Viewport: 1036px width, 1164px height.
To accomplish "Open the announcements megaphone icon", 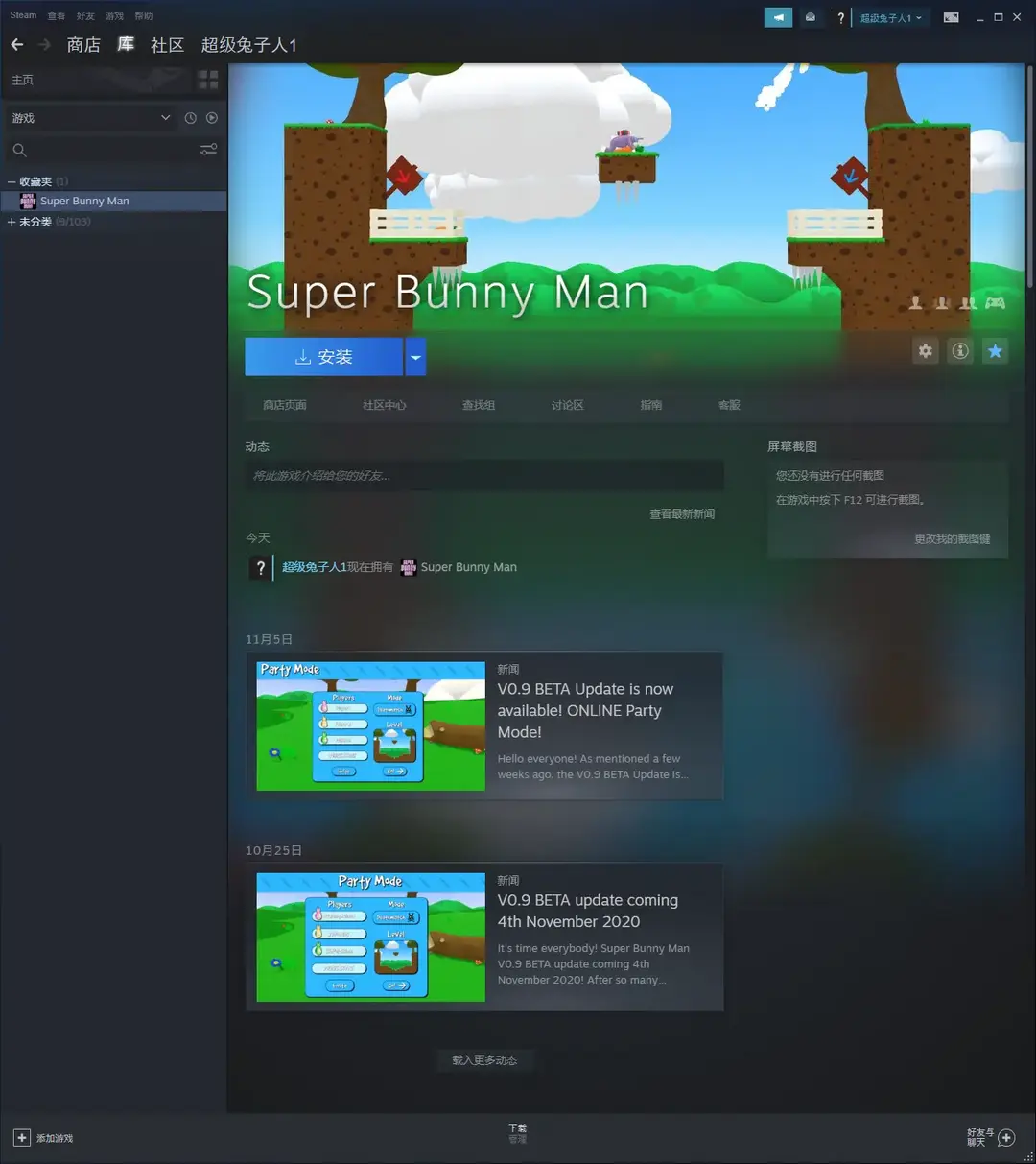I will pyautogui.click(x=778, y=17).
